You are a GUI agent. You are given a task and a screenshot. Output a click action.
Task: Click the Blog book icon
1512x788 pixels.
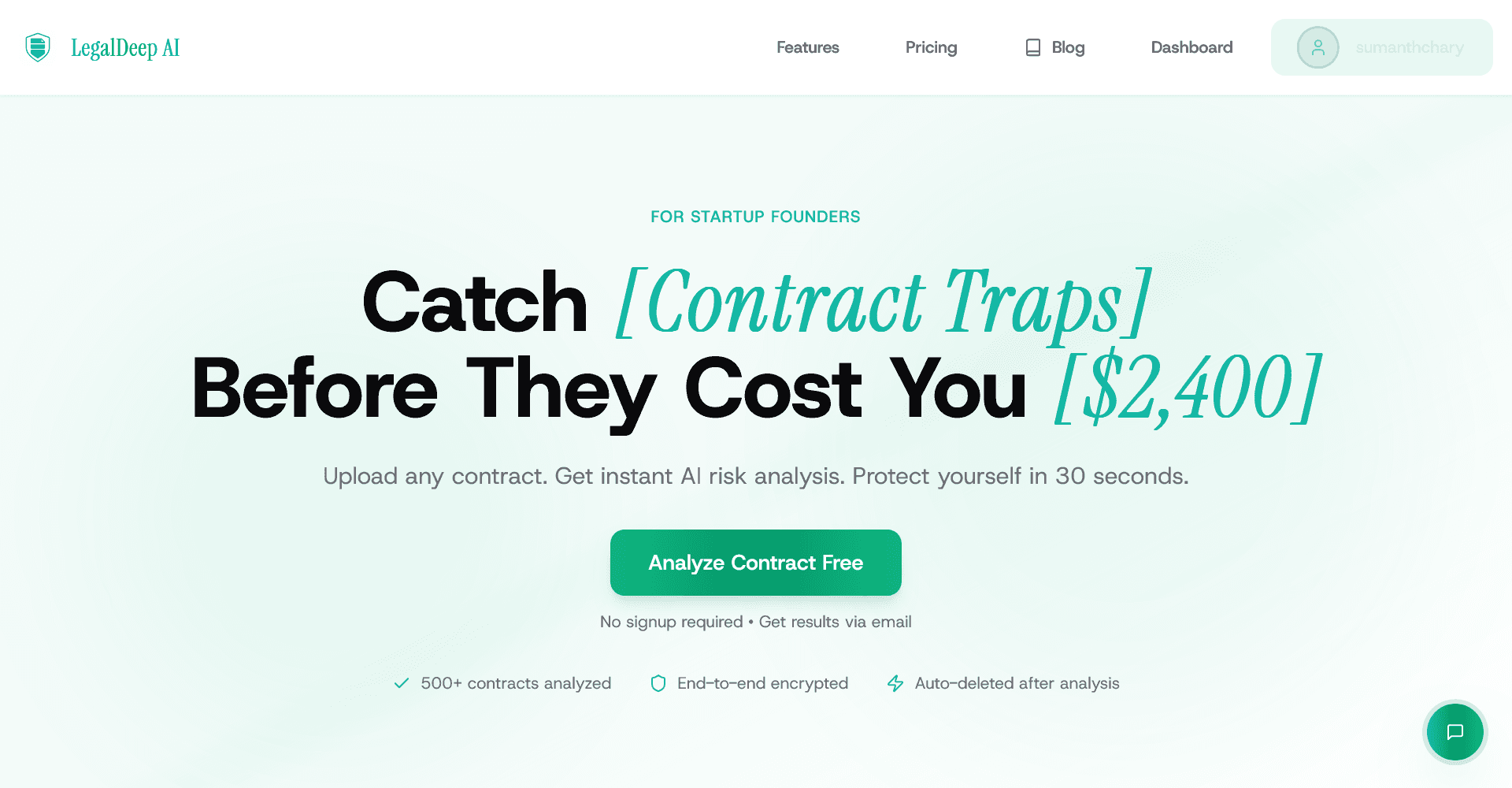(x=1032, y=47)
